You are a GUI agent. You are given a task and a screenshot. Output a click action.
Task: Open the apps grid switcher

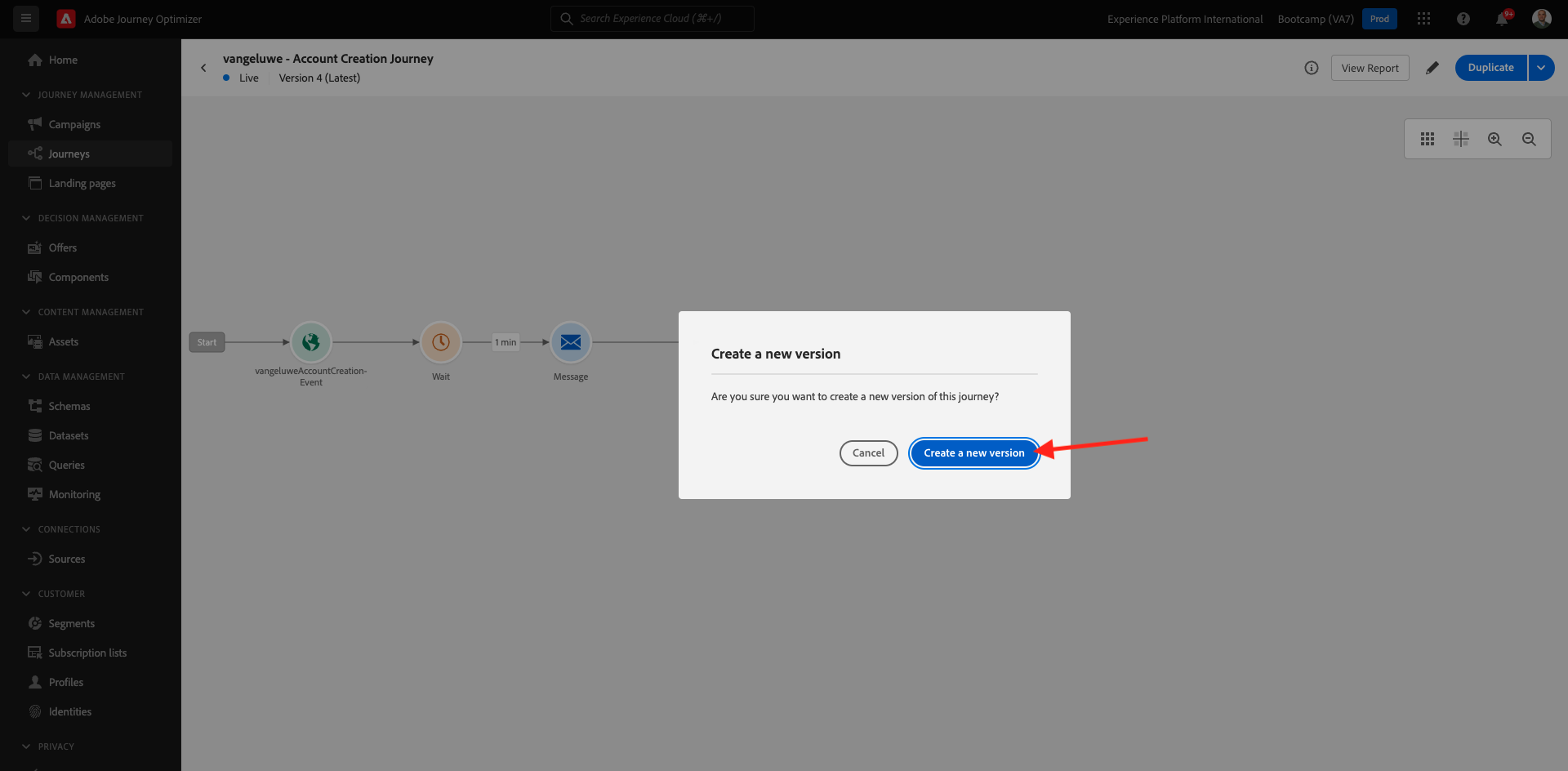point(1423,19)
